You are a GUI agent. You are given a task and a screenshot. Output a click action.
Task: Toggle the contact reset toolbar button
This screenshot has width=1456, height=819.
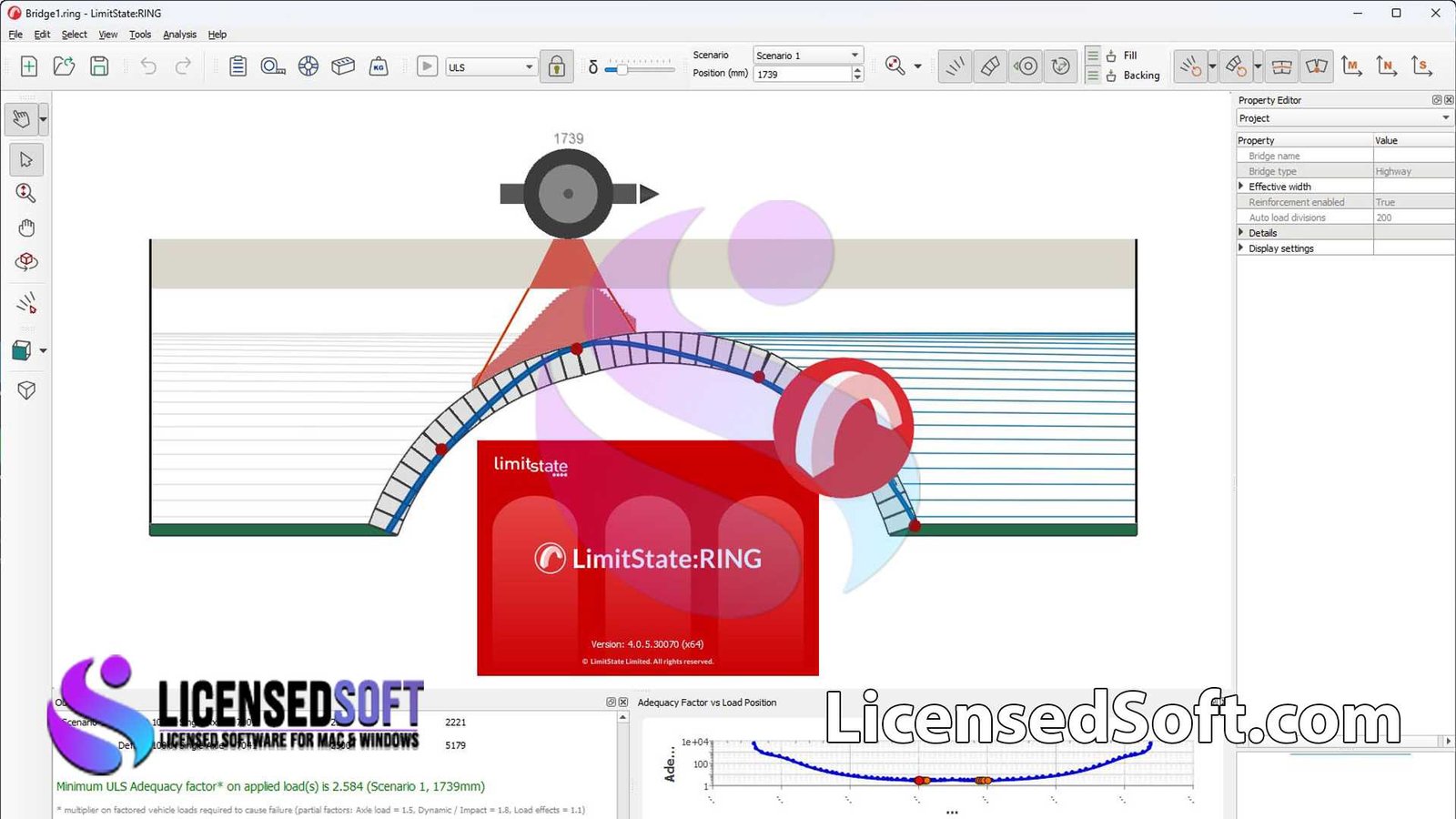click(1190, 66)
